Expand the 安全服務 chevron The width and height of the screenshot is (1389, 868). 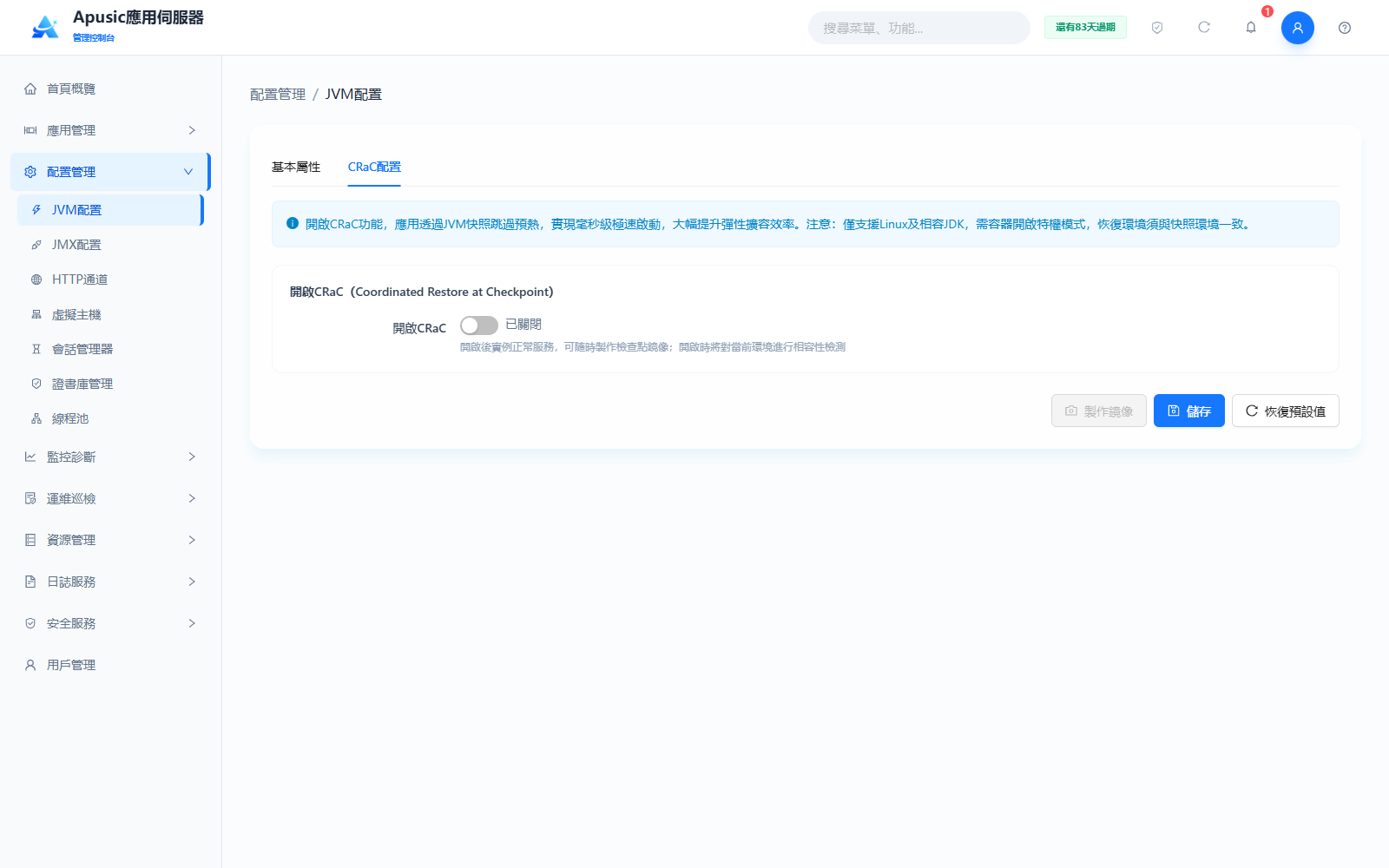coord(192,623)
